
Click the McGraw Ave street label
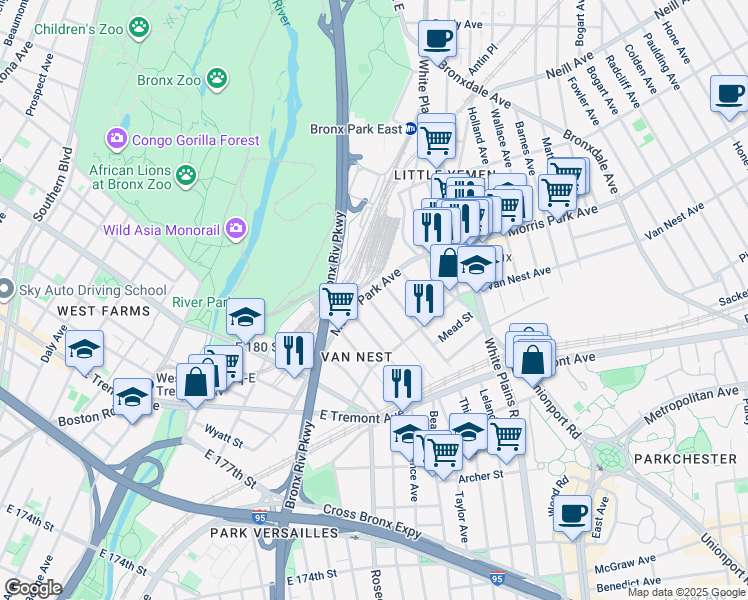[x=625, y=564]
